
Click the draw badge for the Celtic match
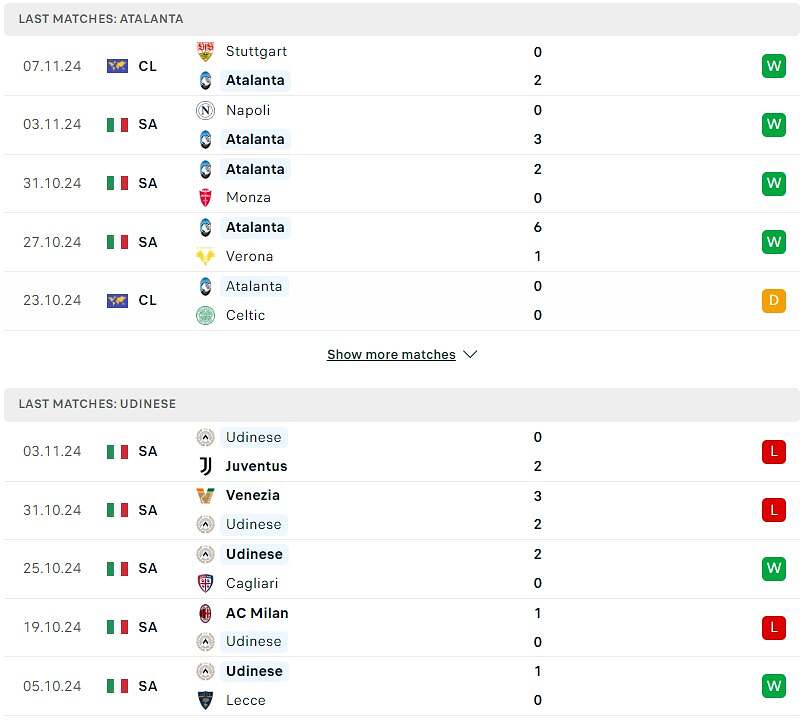click(x=774, y=300)
